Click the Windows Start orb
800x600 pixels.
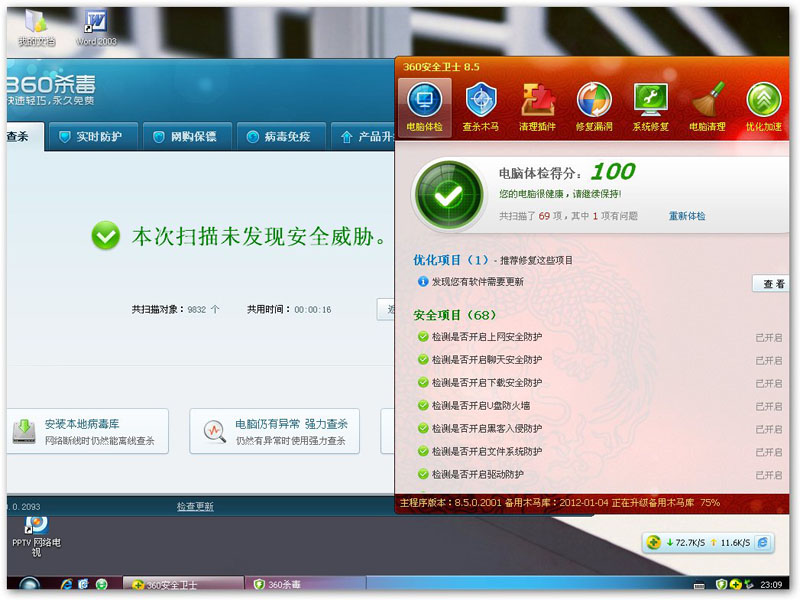pos(29,584)
